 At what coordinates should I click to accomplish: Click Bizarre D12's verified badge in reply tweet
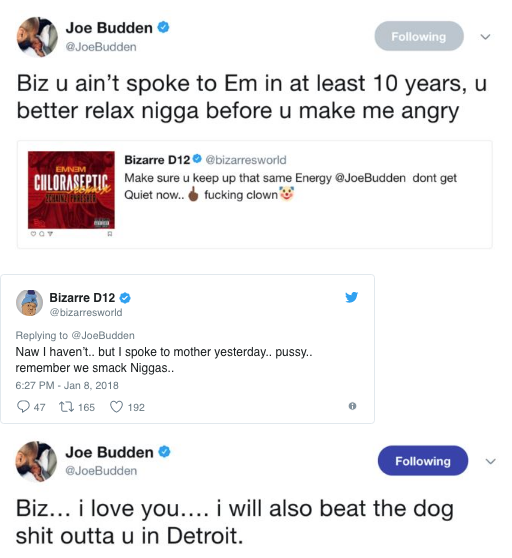tap(125, 298)
